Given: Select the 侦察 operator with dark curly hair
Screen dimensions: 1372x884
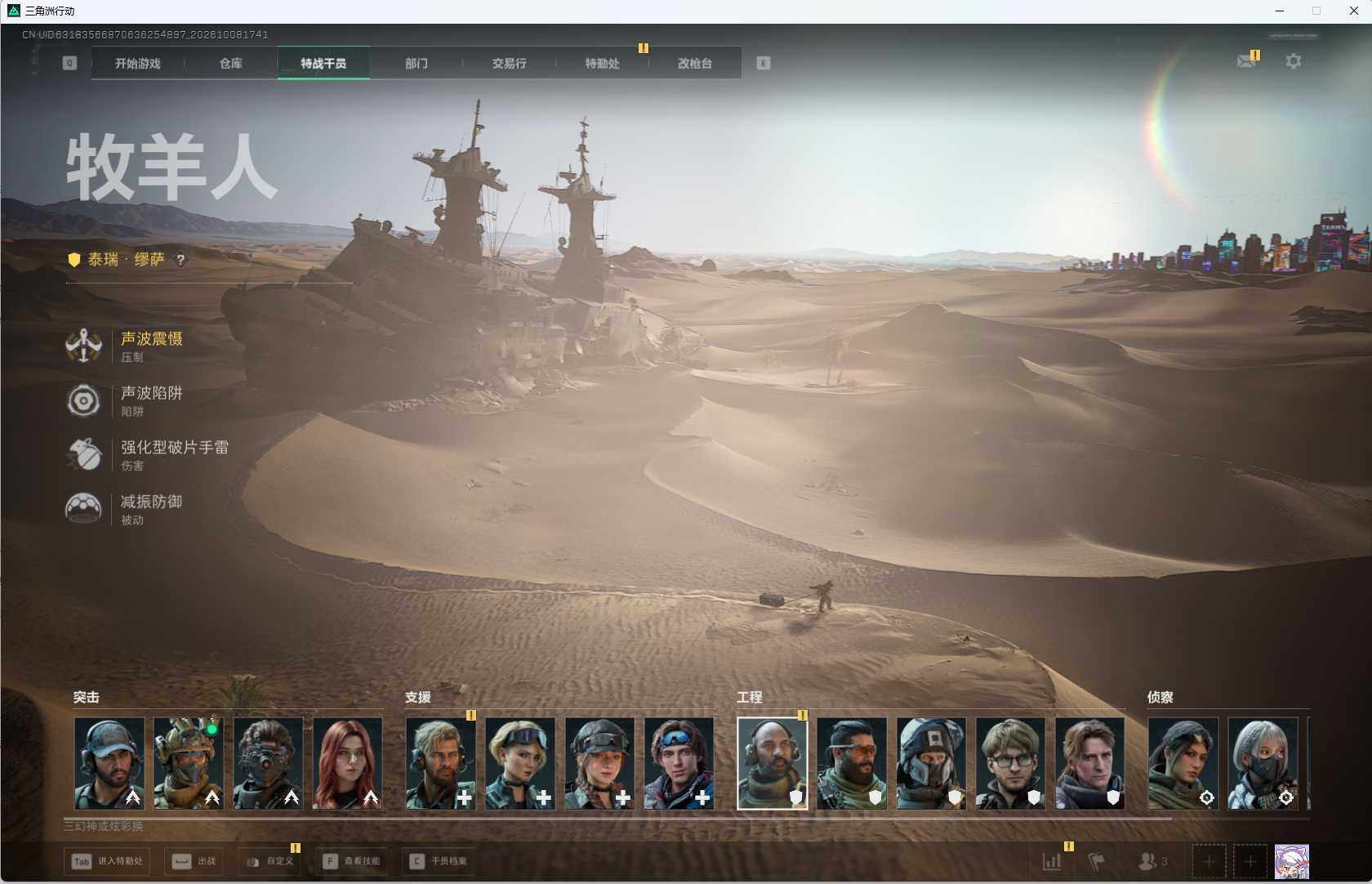Looking at the screenshot, I should [x=1183, y=764].
